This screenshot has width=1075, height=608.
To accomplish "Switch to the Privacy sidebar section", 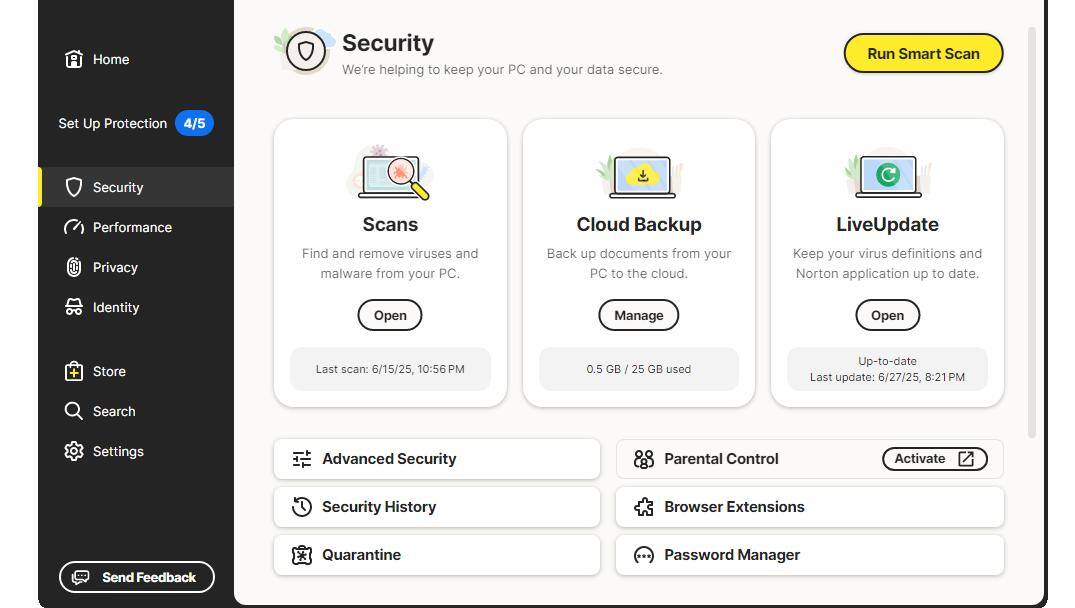I will click(x=114, y=267).
